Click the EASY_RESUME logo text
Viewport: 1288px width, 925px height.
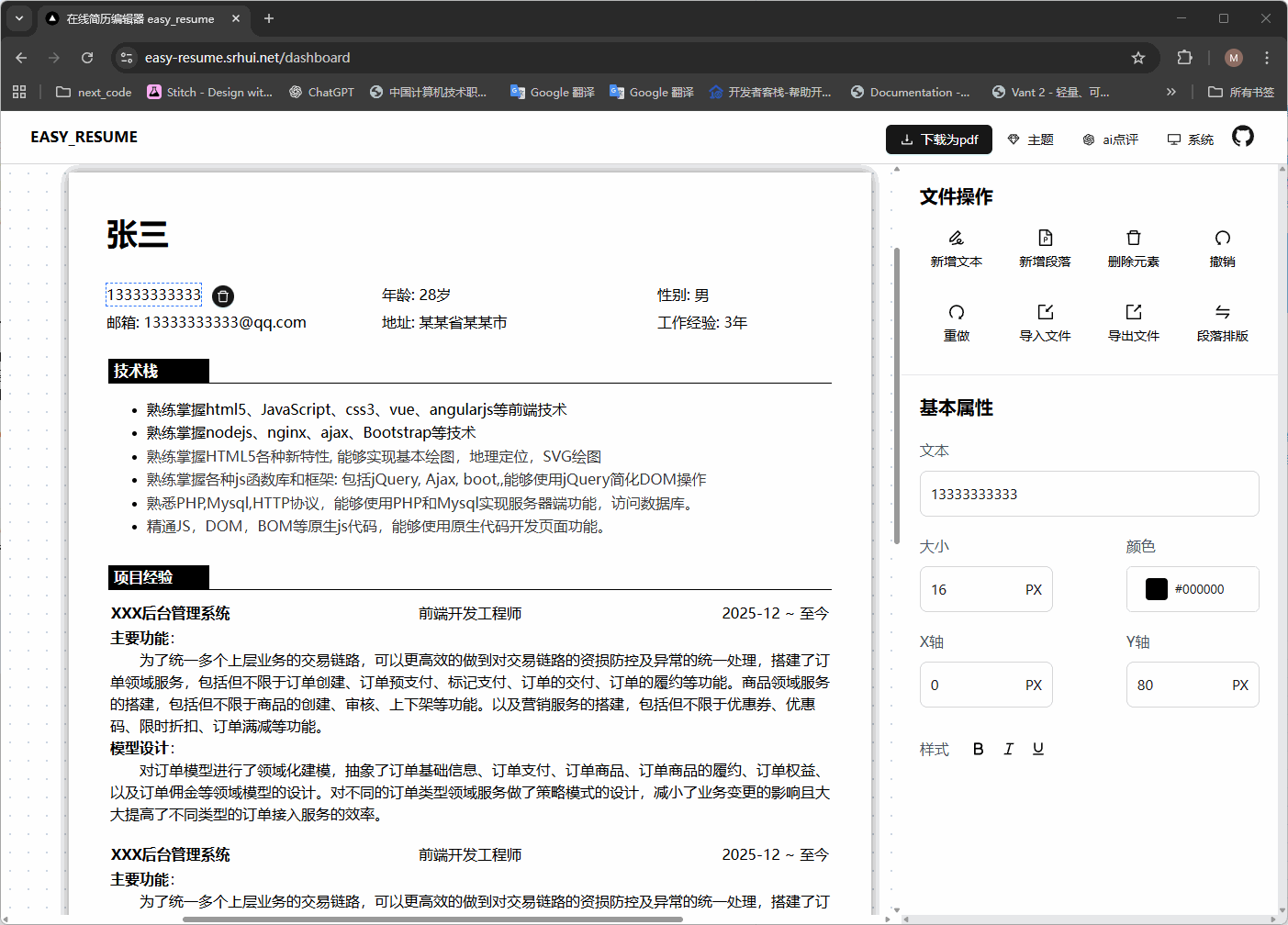point(84,137)
